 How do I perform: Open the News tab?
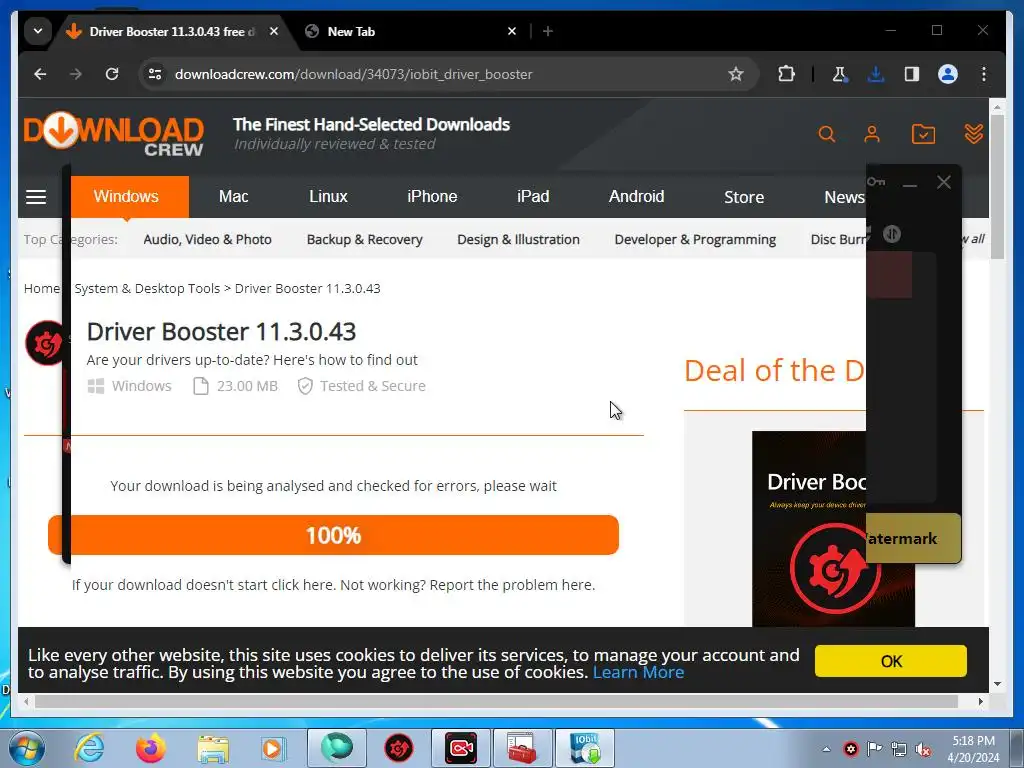[x=844, y=197]
